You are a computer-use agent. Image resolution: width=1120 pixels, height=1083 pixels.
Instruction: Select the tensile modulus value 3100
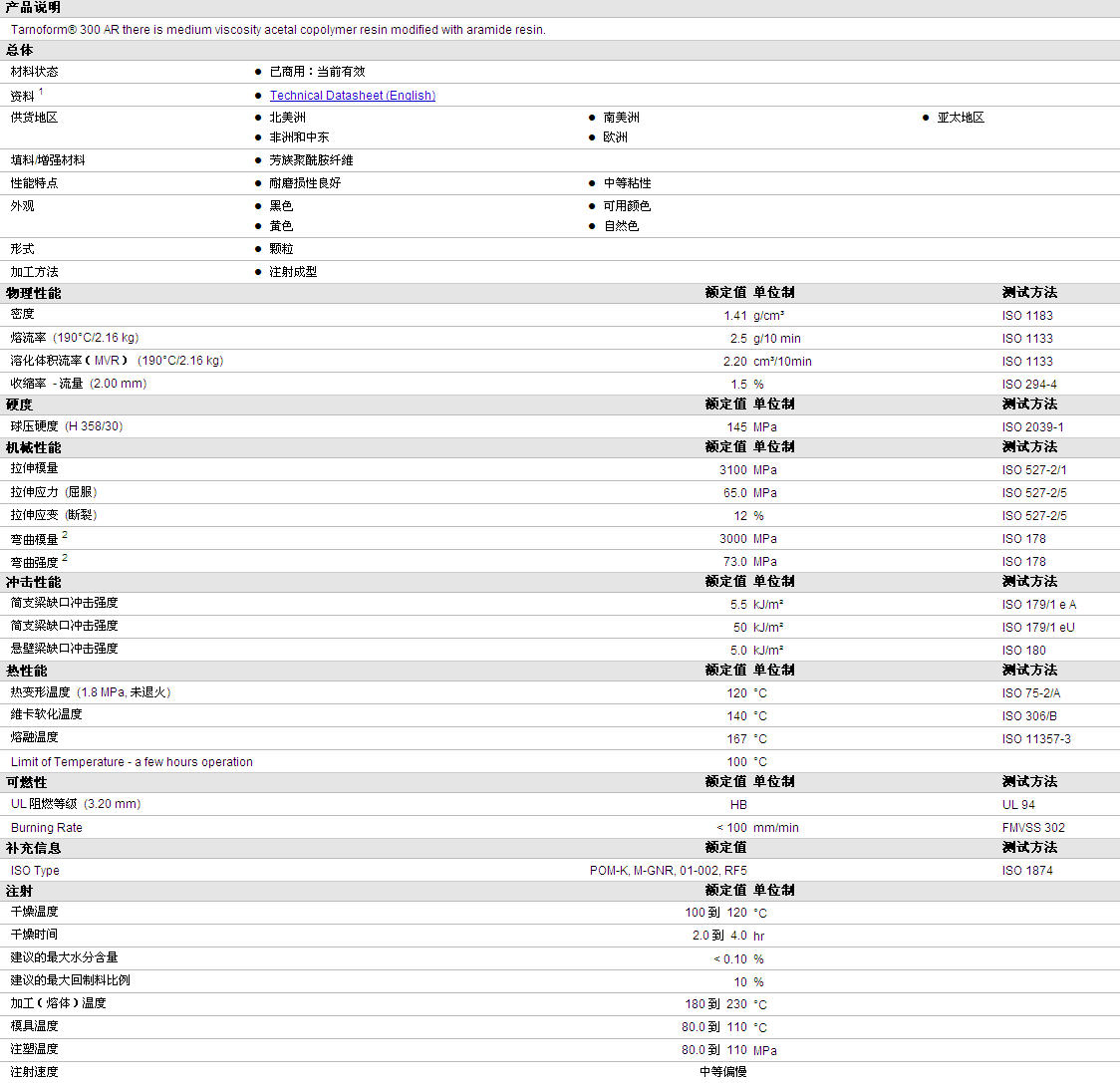(732, 470)
